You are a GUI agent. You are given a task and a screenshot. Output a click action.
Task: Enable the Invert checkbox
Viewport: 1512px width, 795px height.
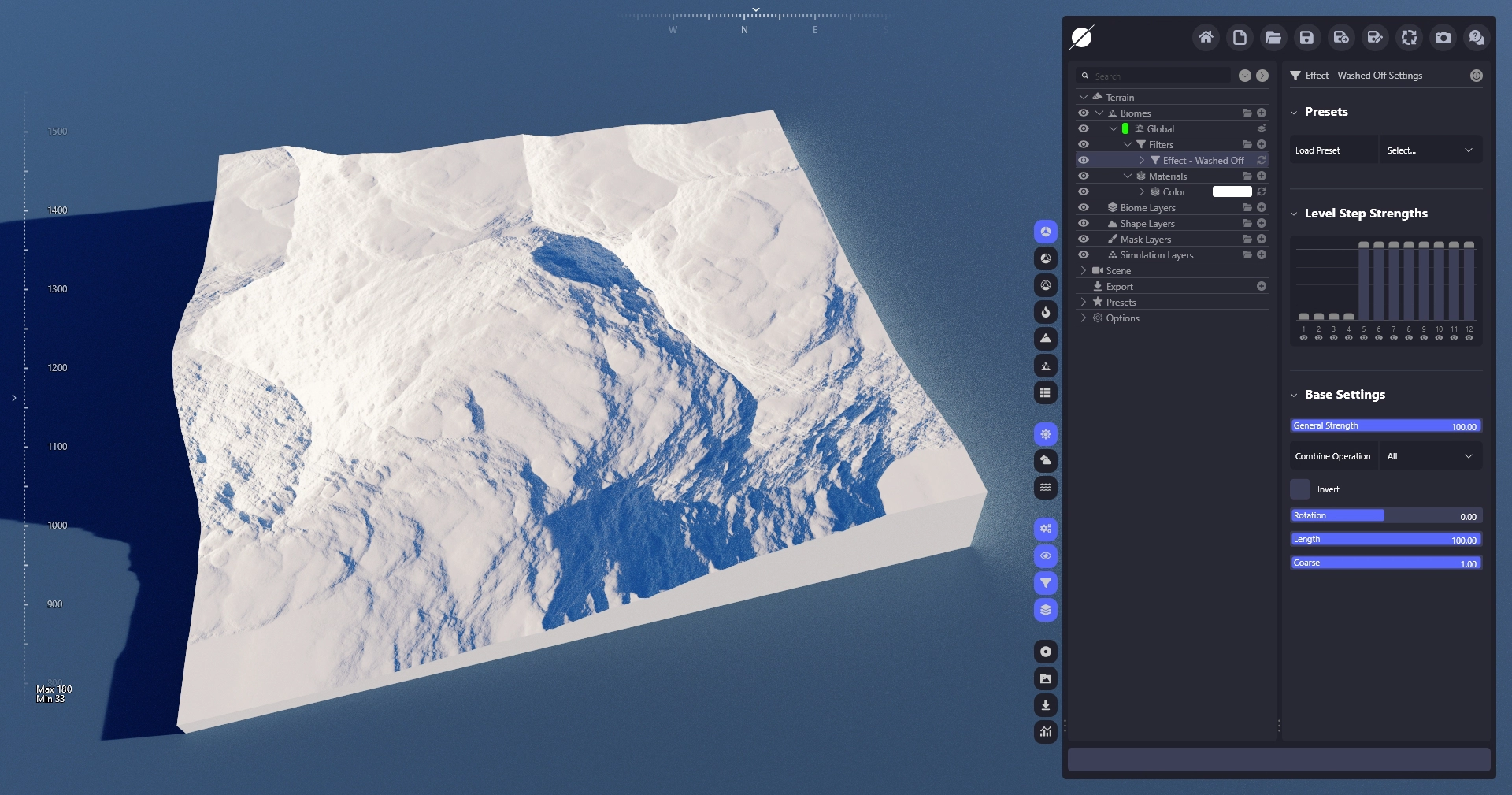(1300, 489)
